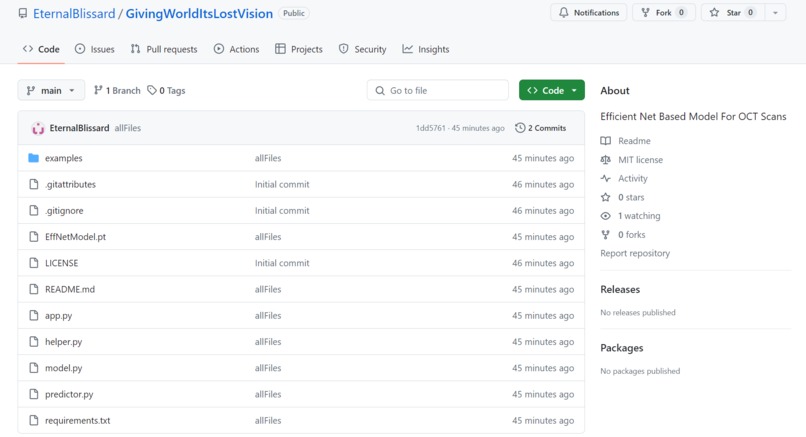Switch to the Code tab

(41, 49)
